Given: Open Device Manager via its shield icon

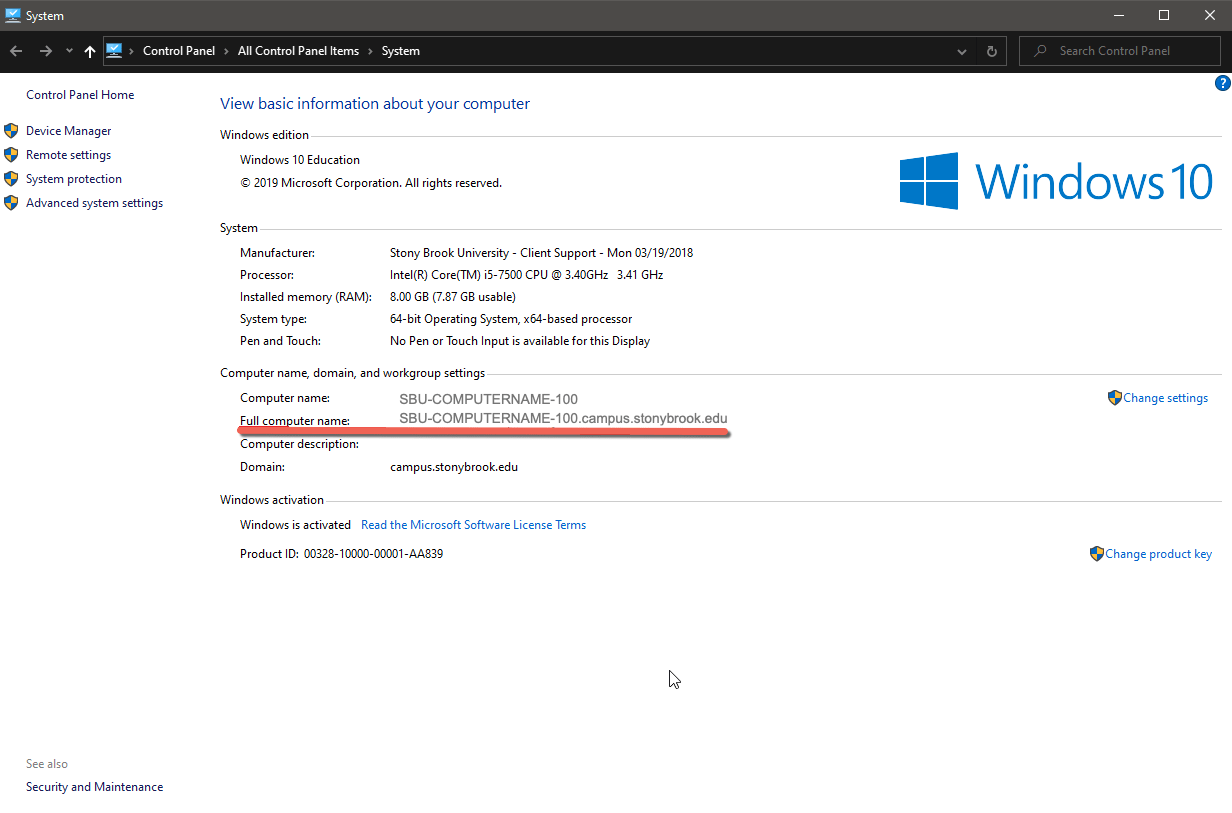Looking at the screenshot, I should coord(11,130).
